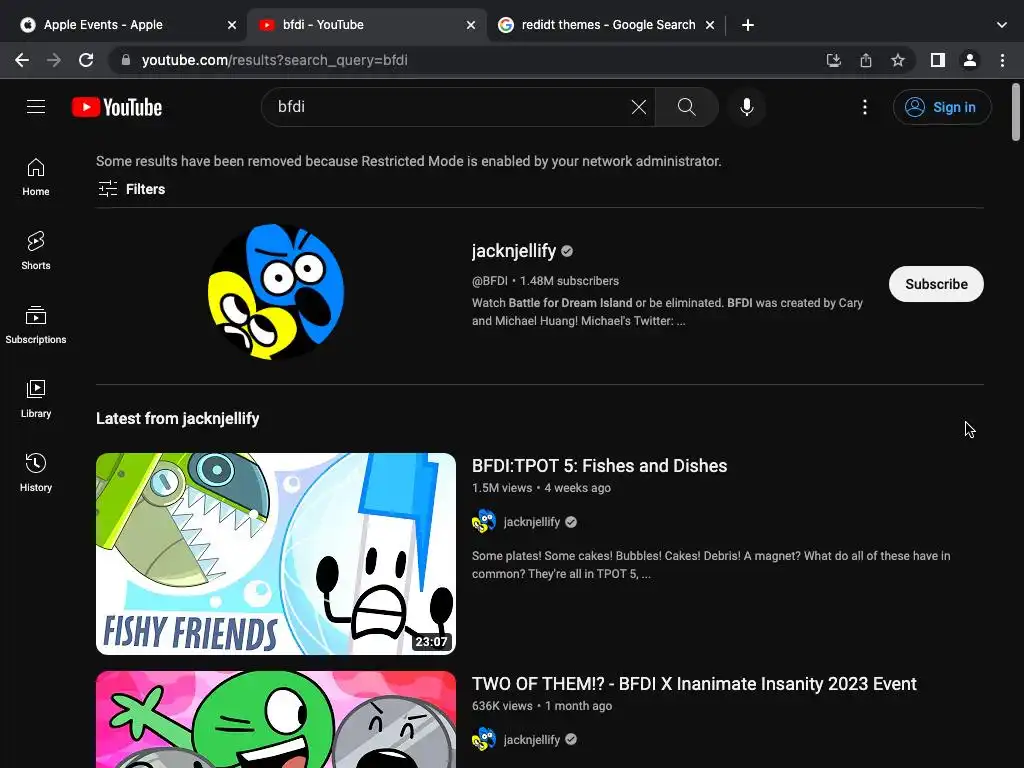Switch to the redidt themes Google Search tab

click(x=607, y=25)
